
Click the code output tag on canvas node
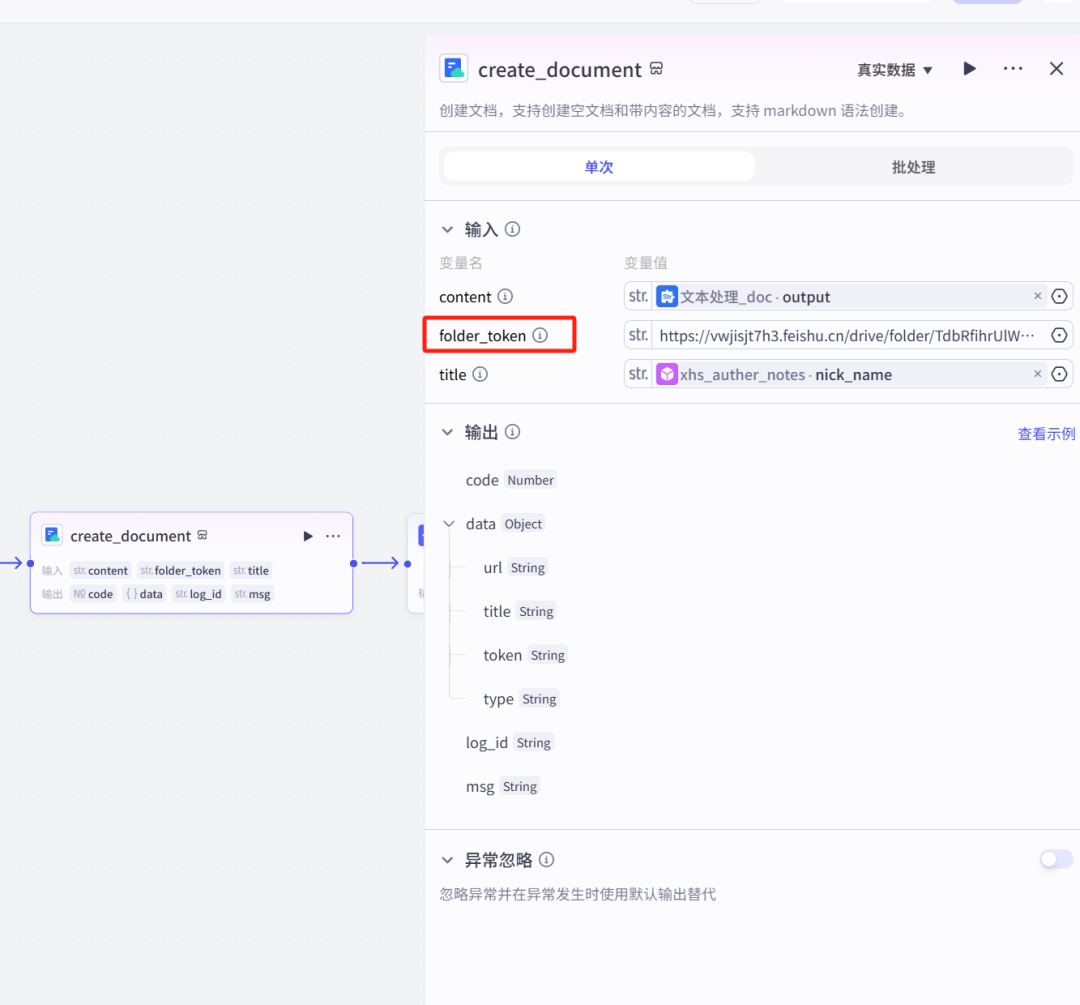pos(93,594)
